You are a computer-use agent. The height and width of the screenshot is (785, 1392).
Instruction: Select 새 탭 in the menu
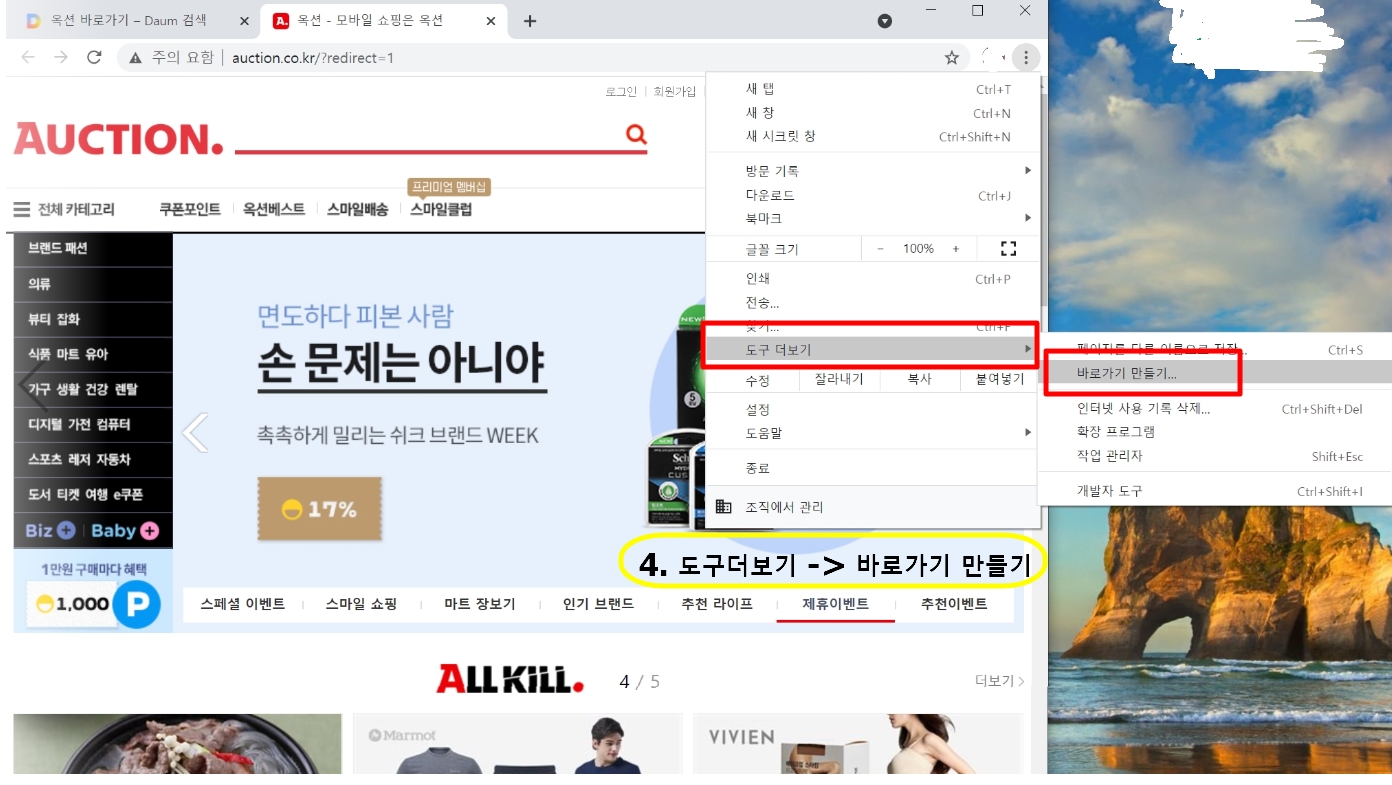click(x=873, y=89)
